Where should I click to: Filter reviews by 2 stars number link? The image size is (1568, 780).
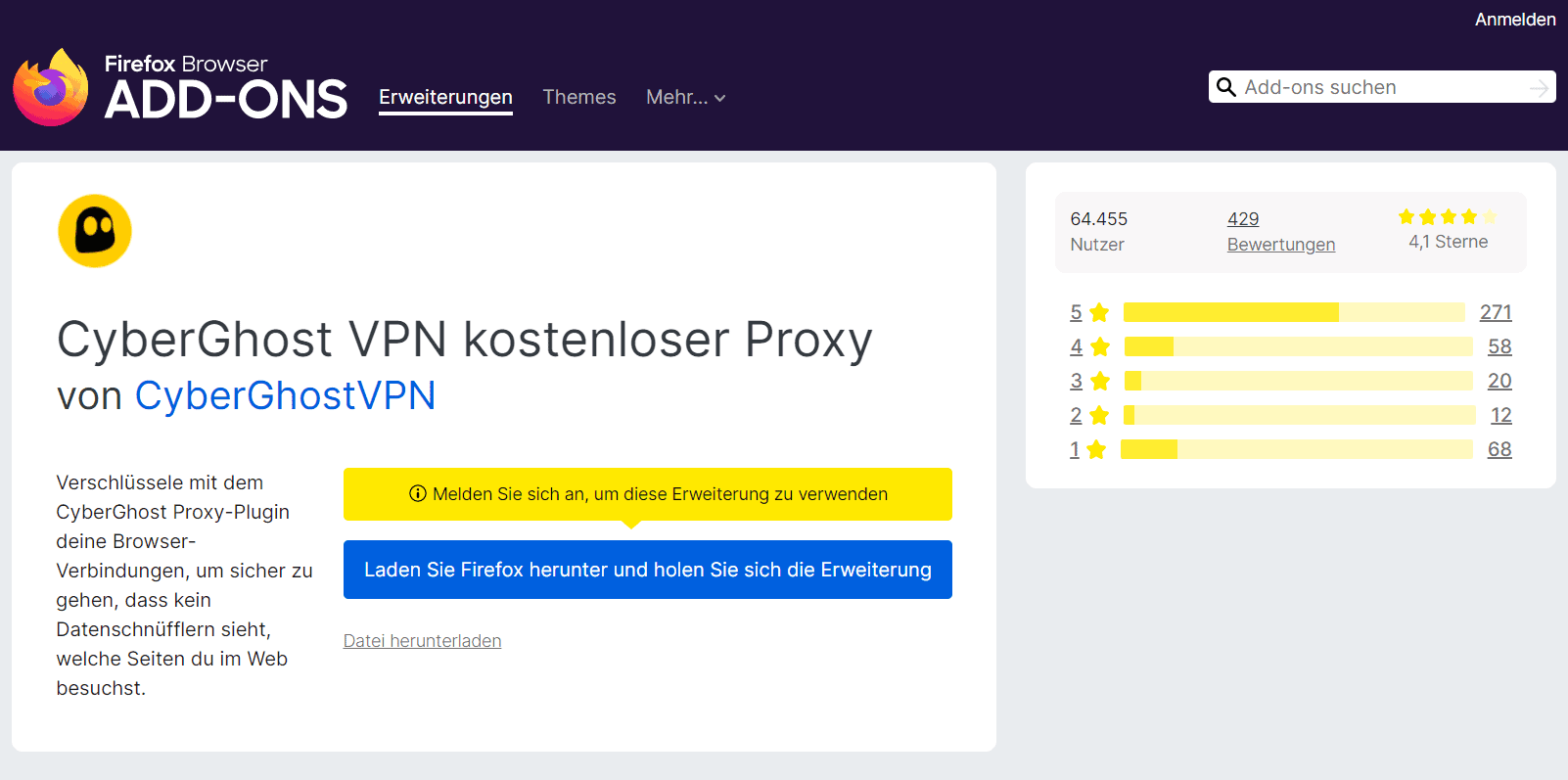[x=1076, y=415]
